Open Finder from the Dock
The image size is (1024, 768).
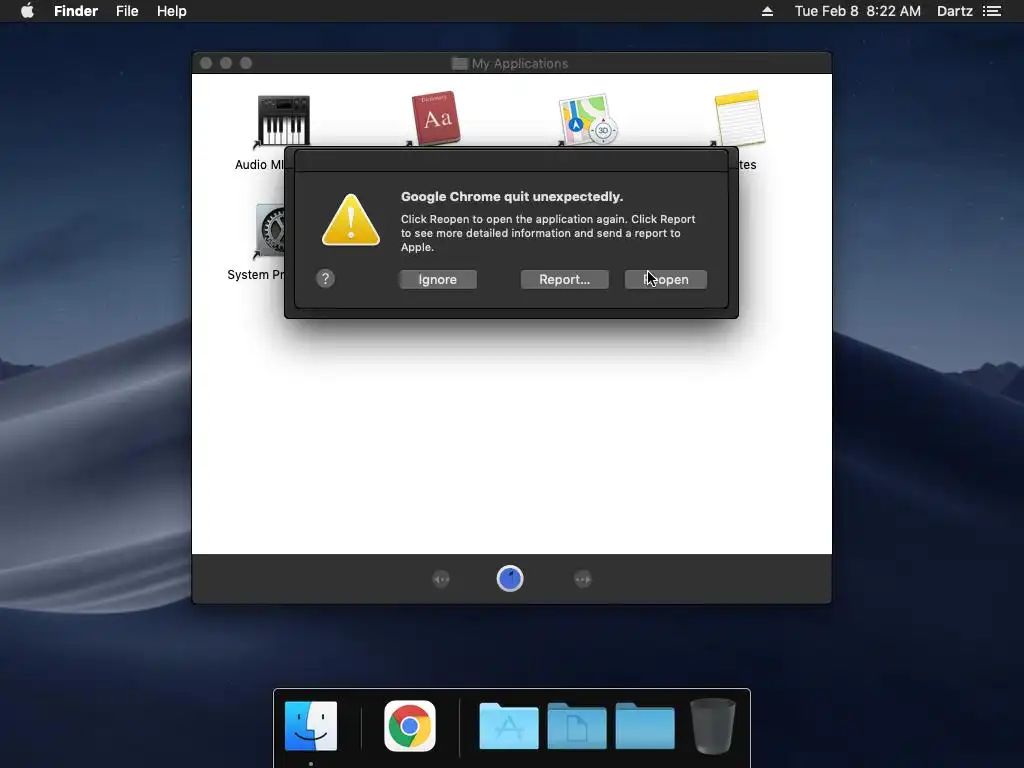[x=311, y=726]
